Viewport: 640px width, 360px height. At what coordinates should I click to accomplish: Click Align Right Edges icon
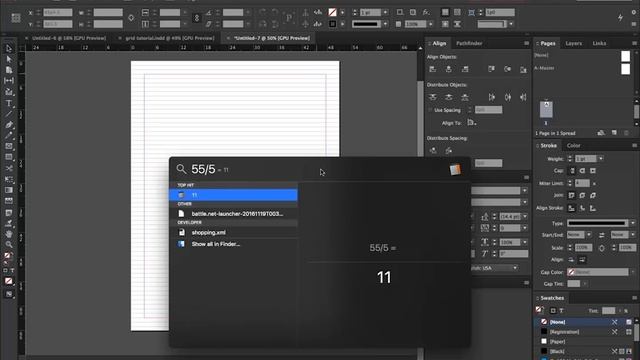(465, 69)
